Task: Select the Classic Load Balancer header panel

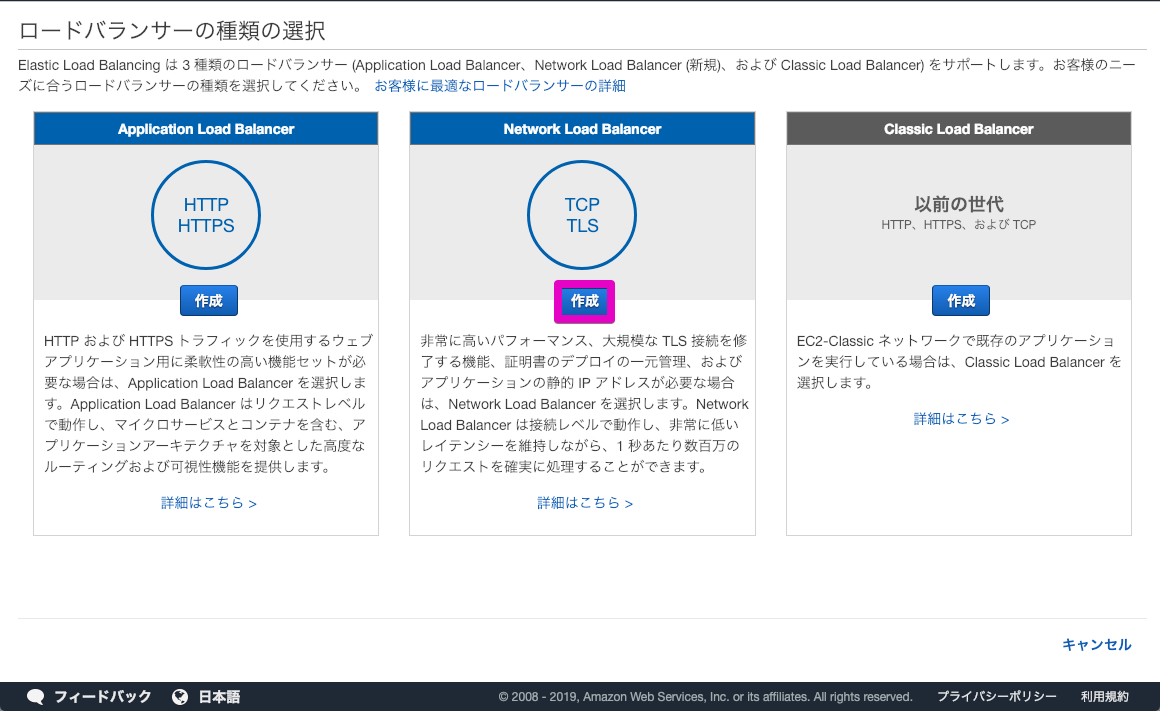Action: click(958, 128)
